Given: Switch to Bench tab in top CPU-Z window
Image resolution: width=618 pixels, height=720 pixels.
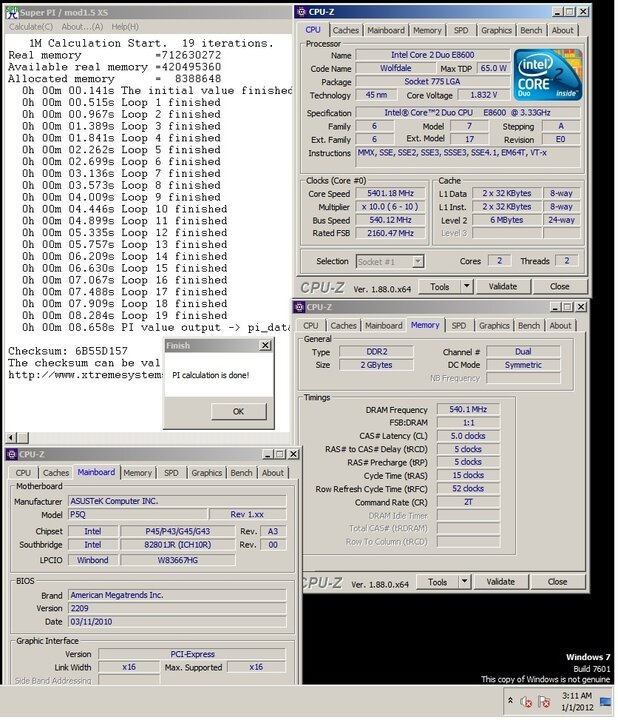Looking at the screenshot, I should [531, 30].
